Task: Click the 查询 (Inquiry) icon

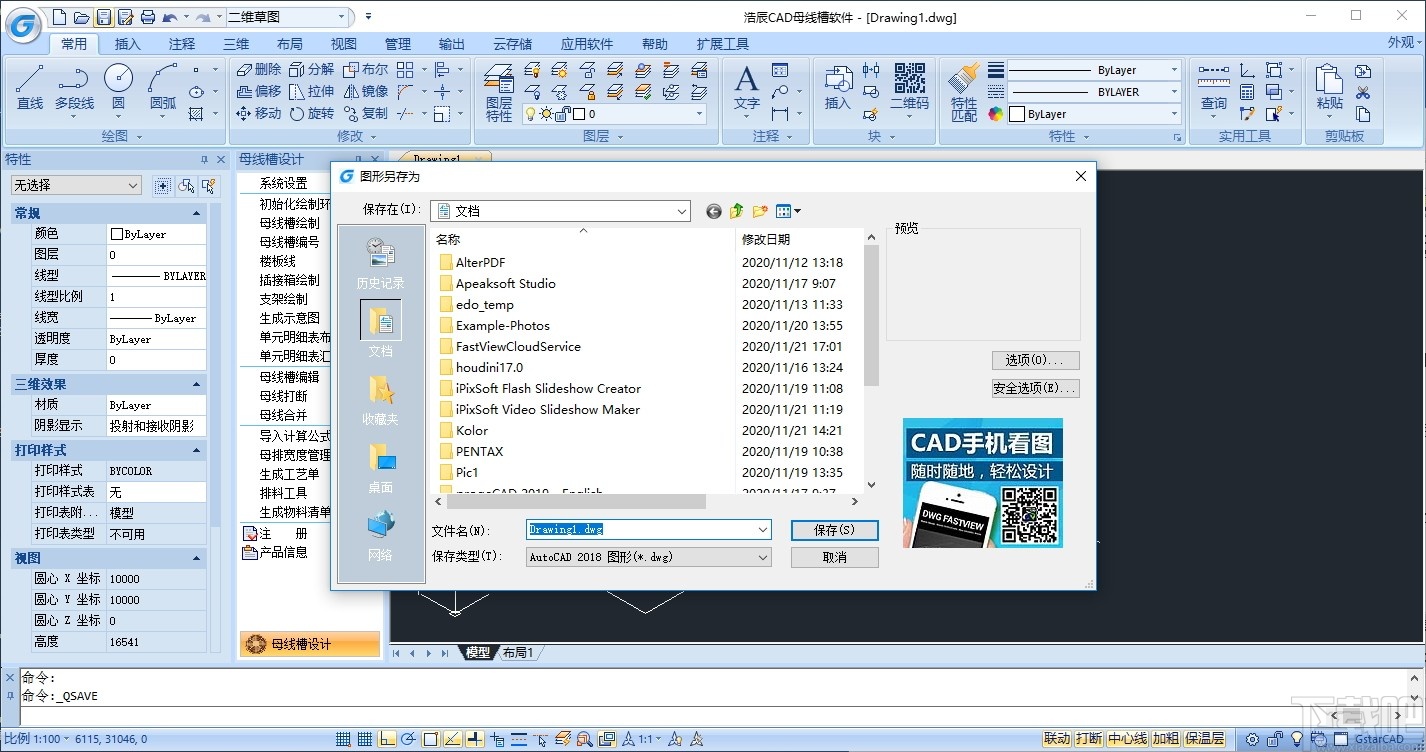Action: click(1212, 80)
